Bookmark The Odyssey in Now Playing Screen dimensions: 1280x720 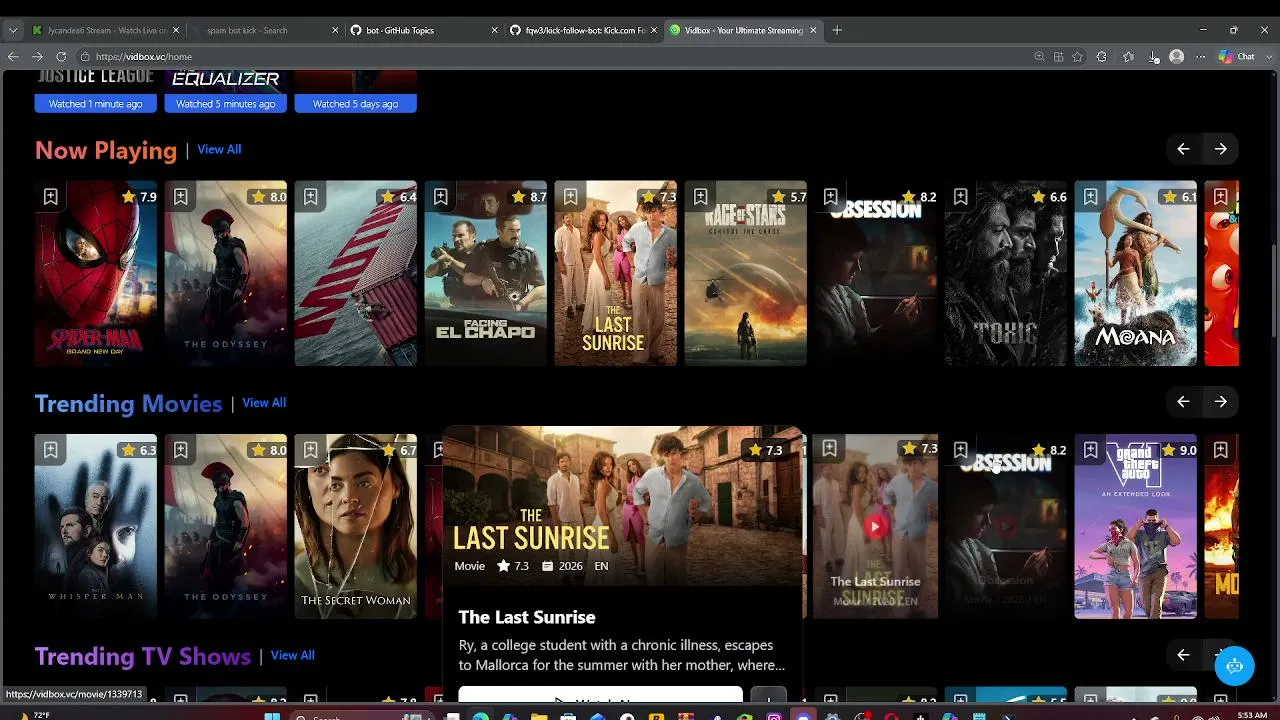pyautogui.click(x=180, y=197)
